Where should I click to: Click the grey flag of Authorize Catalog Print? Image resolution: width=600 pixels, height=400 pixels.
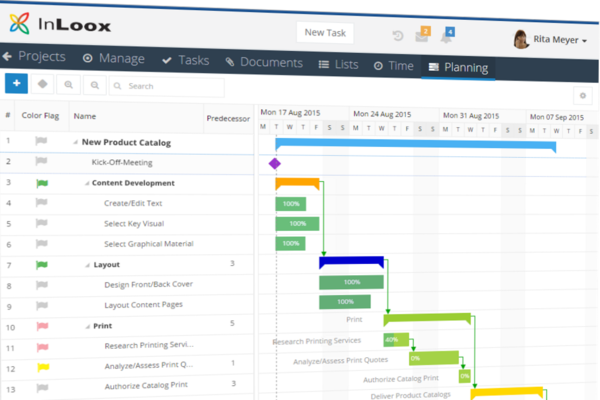[42, 388]
